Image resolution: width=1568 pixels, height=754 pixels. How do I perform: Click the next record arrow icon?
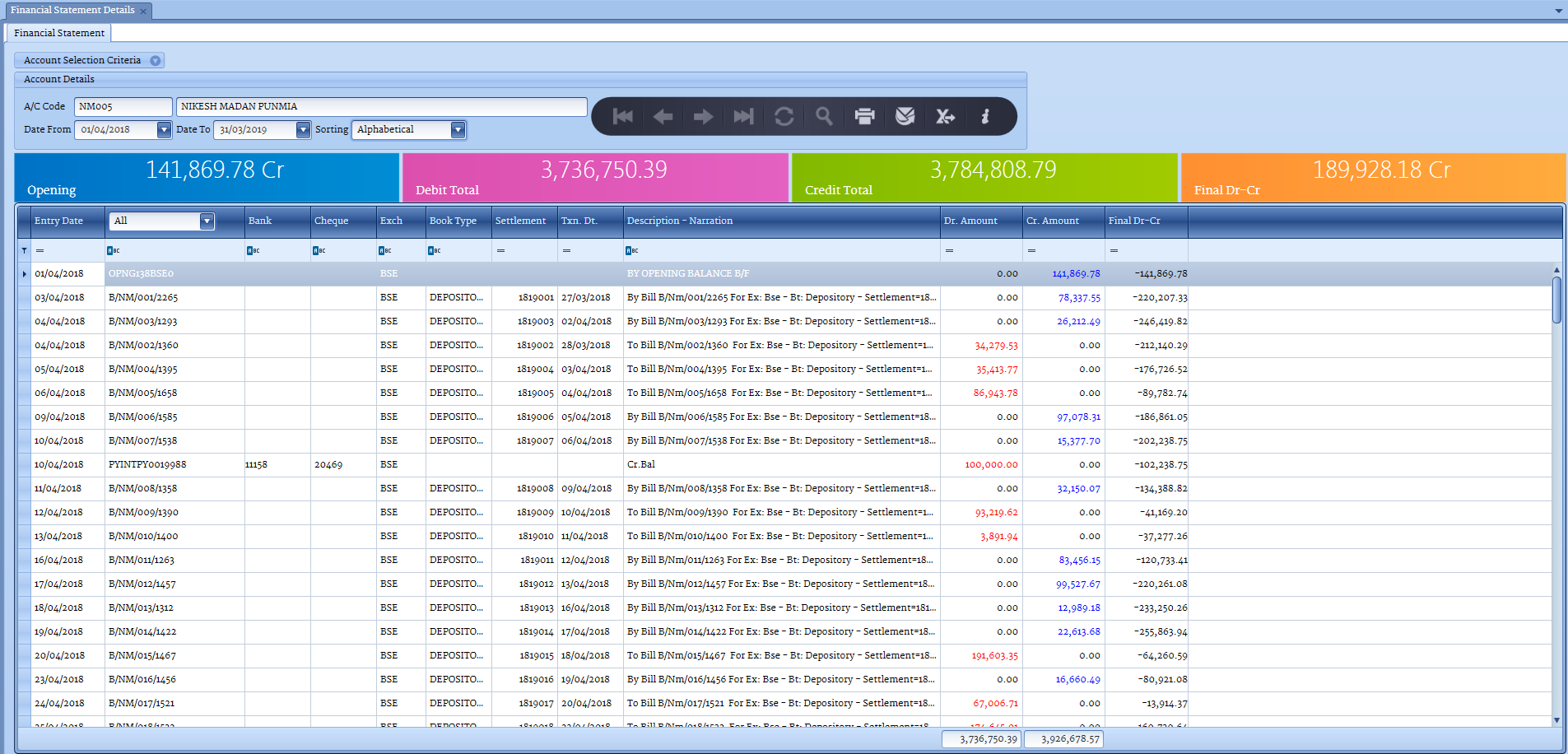click(x=703, y=117)
